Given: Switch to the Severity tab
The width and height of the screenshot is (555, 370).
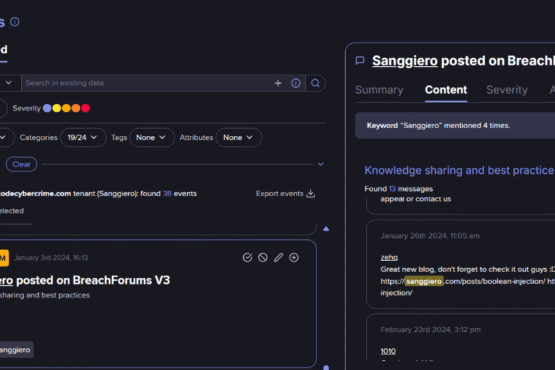Looking at the screenshot, I should click(507, 90).
